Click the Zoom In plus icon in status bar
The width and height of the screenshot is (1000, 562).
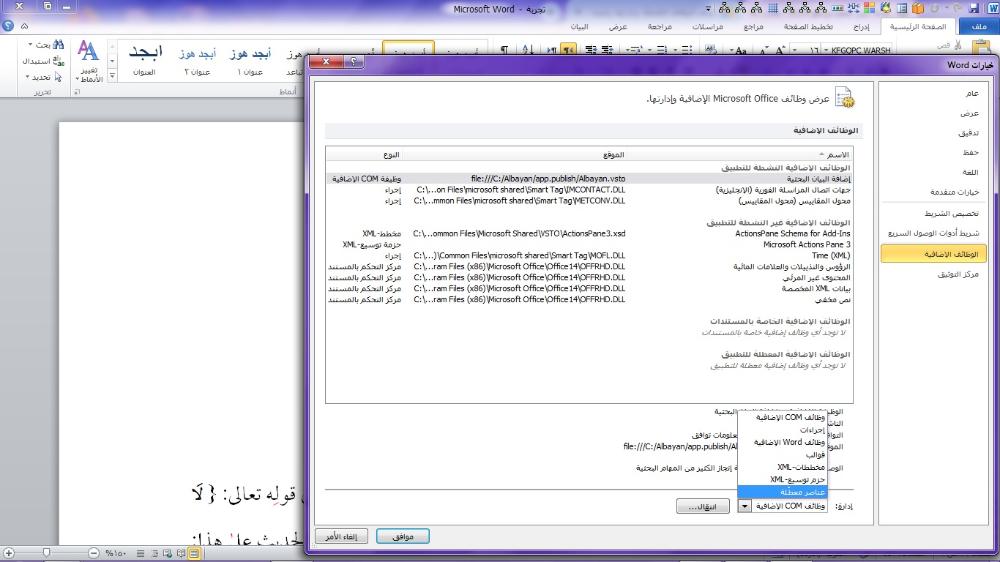coord(9,554)
